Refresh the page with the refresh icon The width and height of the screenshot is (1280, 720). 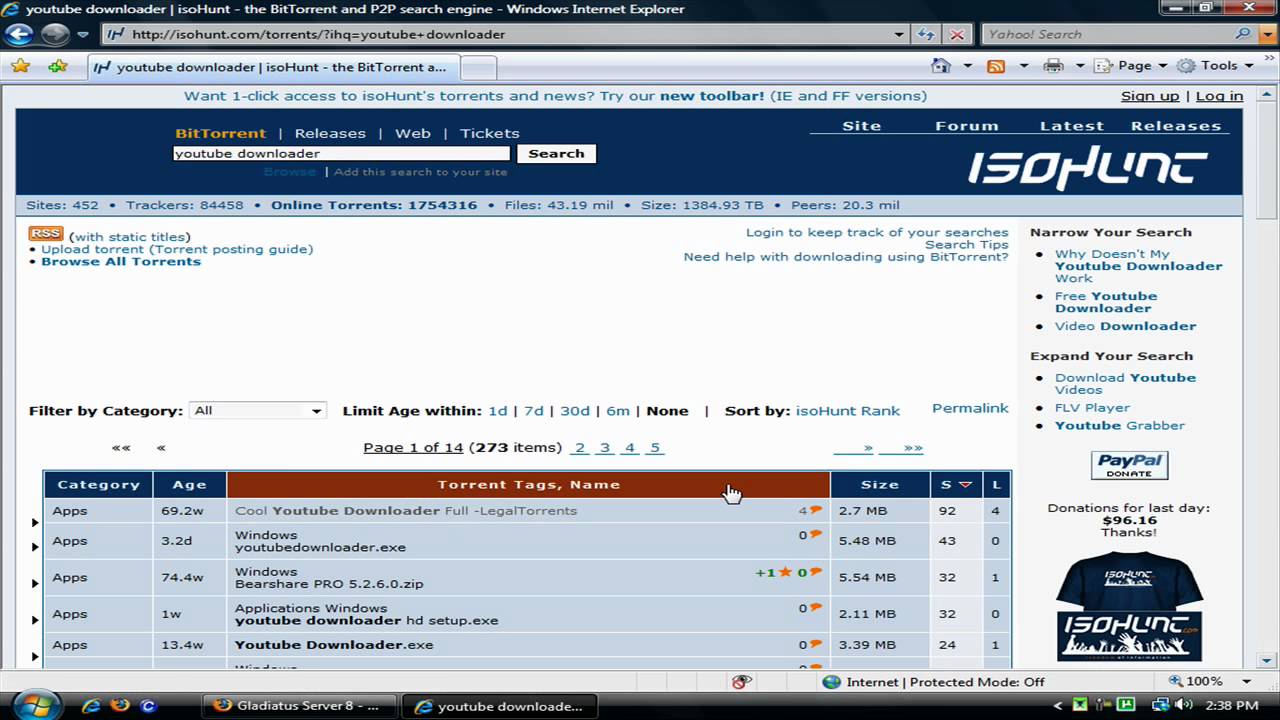pos(925,34)
